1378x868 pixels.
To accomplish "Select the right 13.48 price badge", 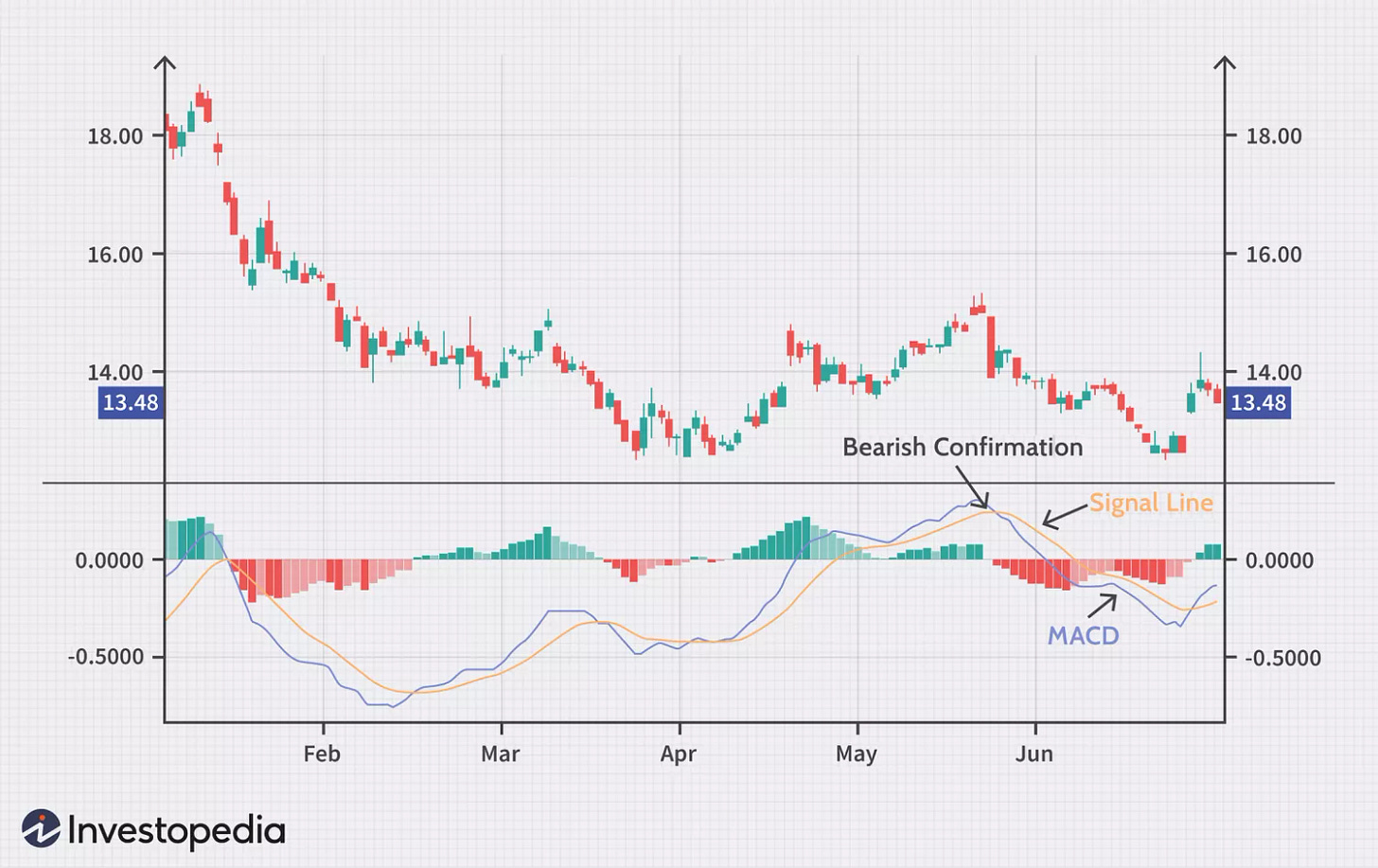I will pos(1258,403).
